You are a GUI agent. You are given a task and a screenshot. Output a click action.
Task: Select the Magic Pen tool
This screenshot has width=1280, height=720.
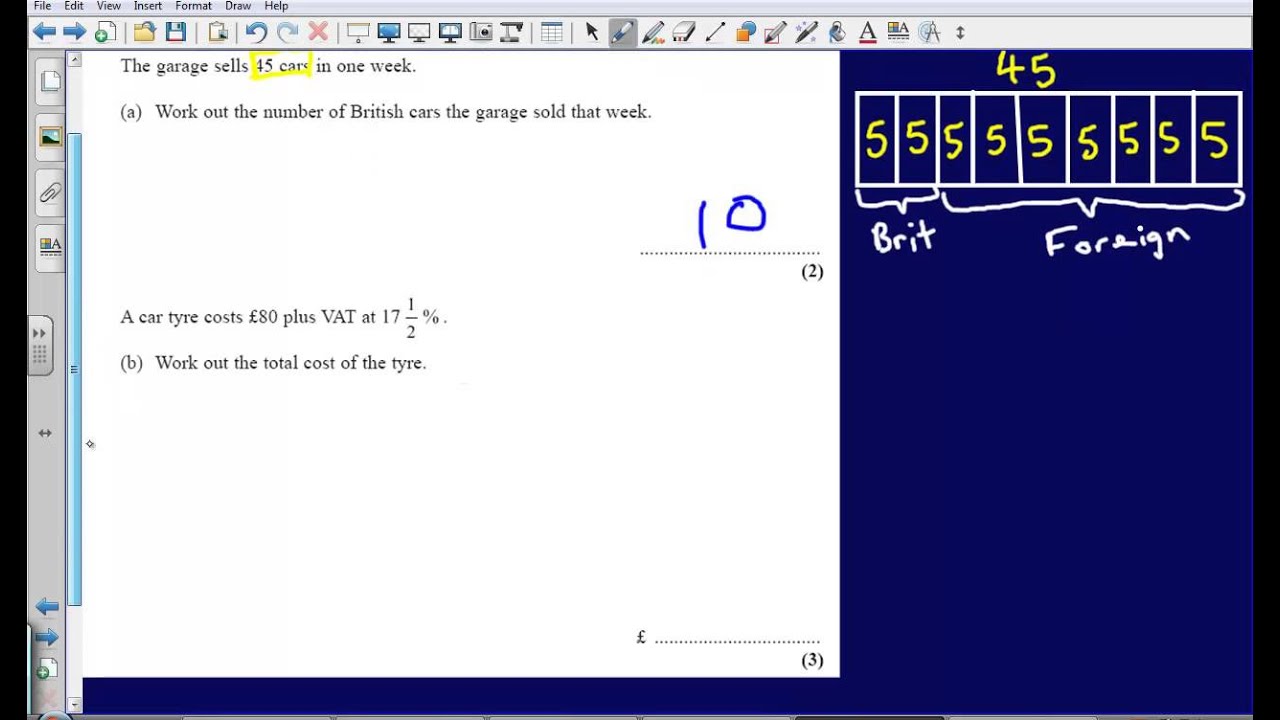[x=807, y=32]
